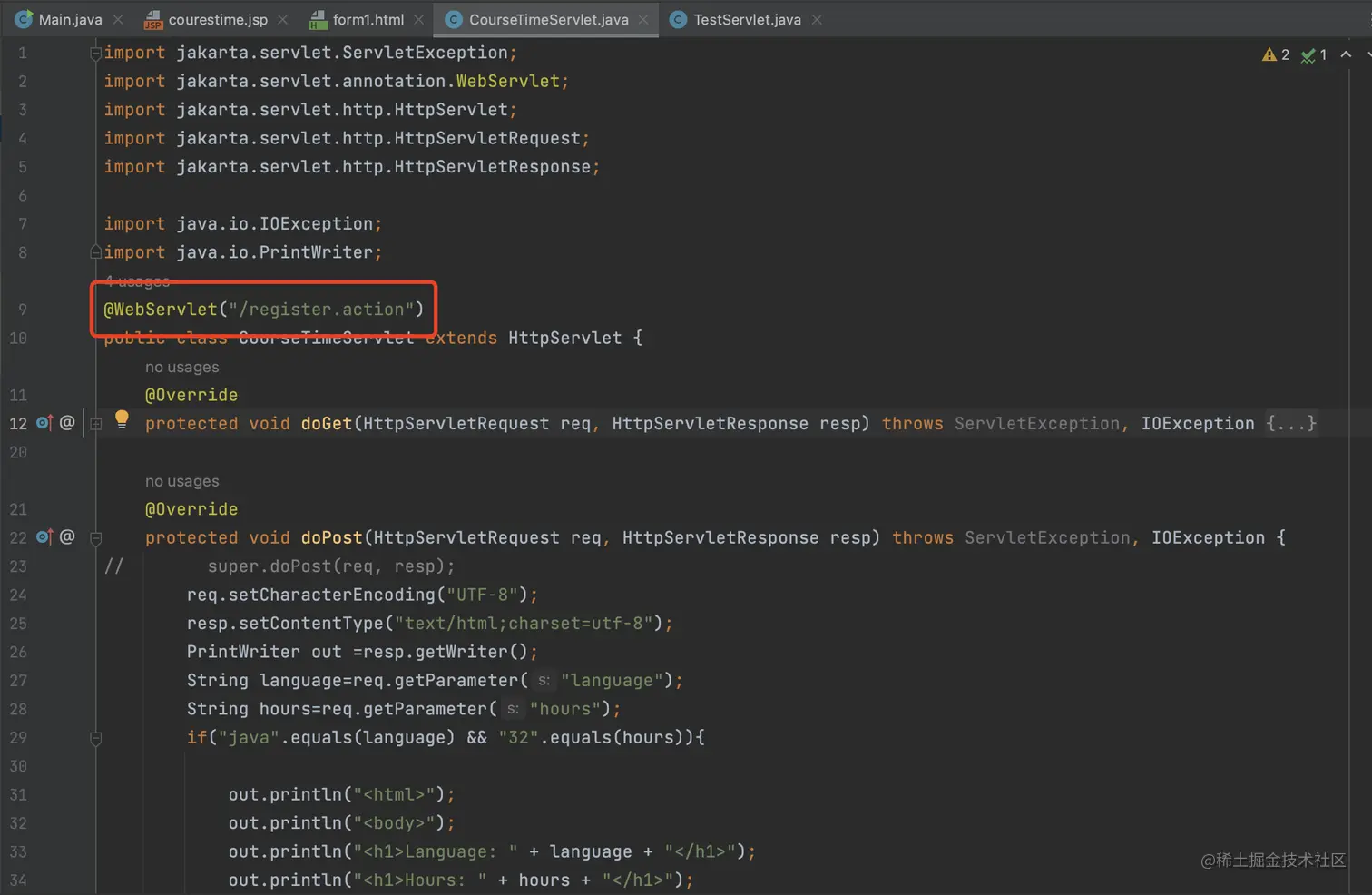Close the courestime.jsp tab
Screen dimensions: 1372x895
283,19
